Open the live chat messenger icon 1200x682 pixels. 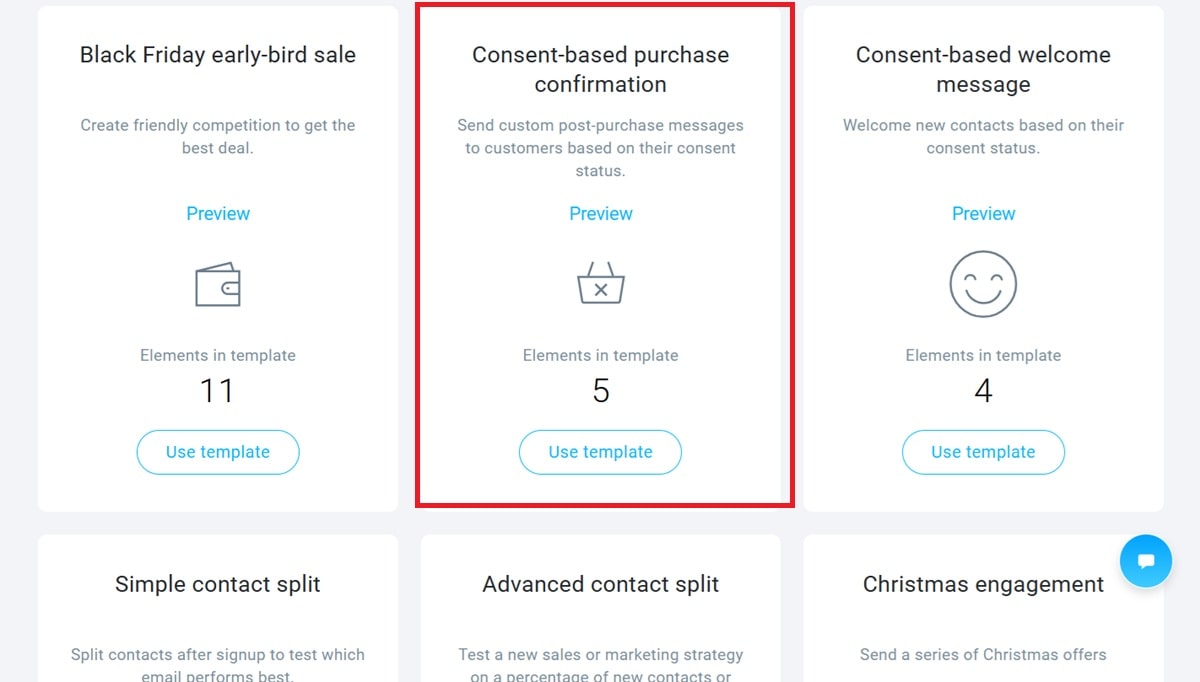[1146, 561]
